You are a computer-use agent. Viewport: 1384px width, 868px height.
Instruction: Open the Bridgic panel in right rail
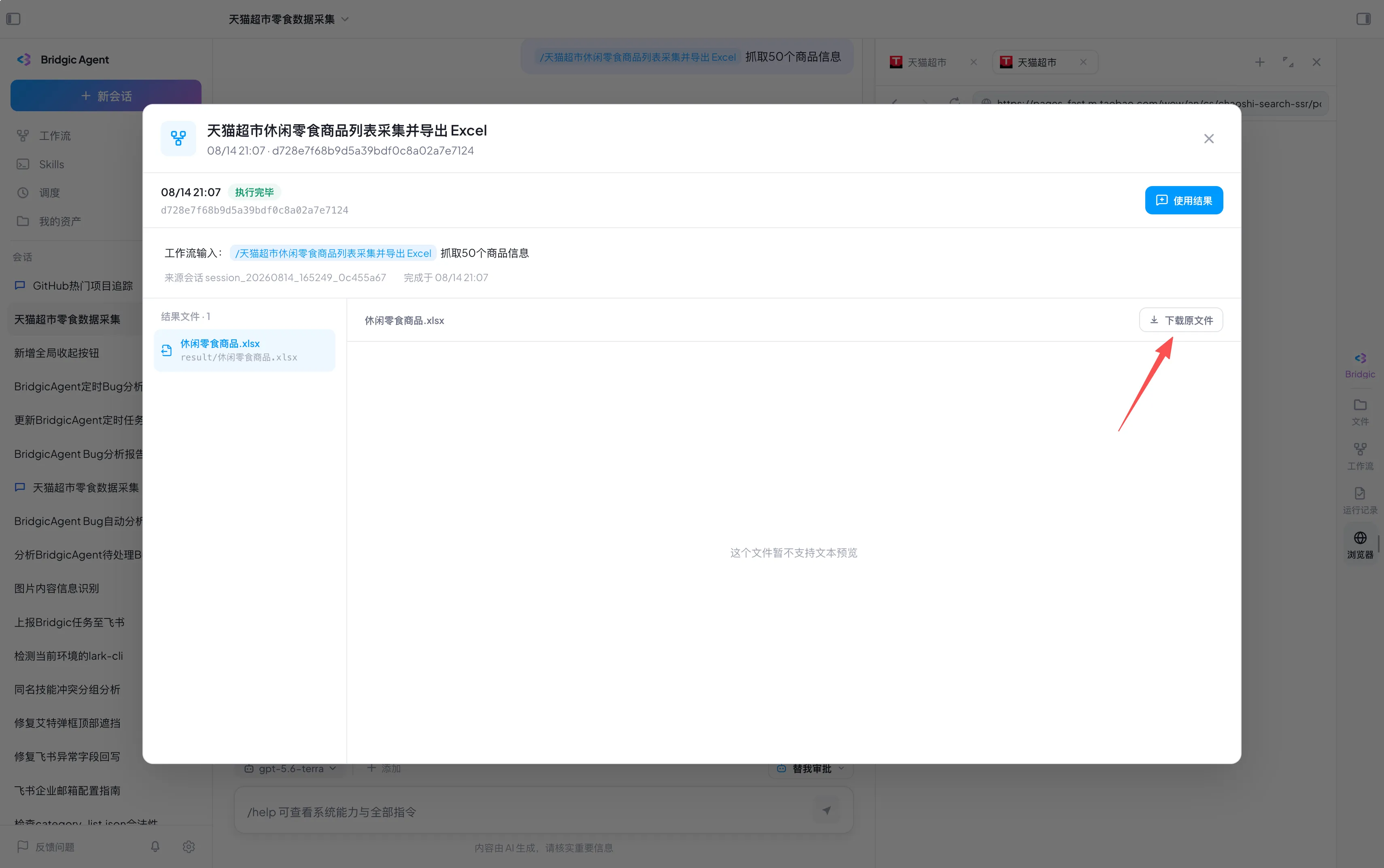click(x=1360, y=365)
